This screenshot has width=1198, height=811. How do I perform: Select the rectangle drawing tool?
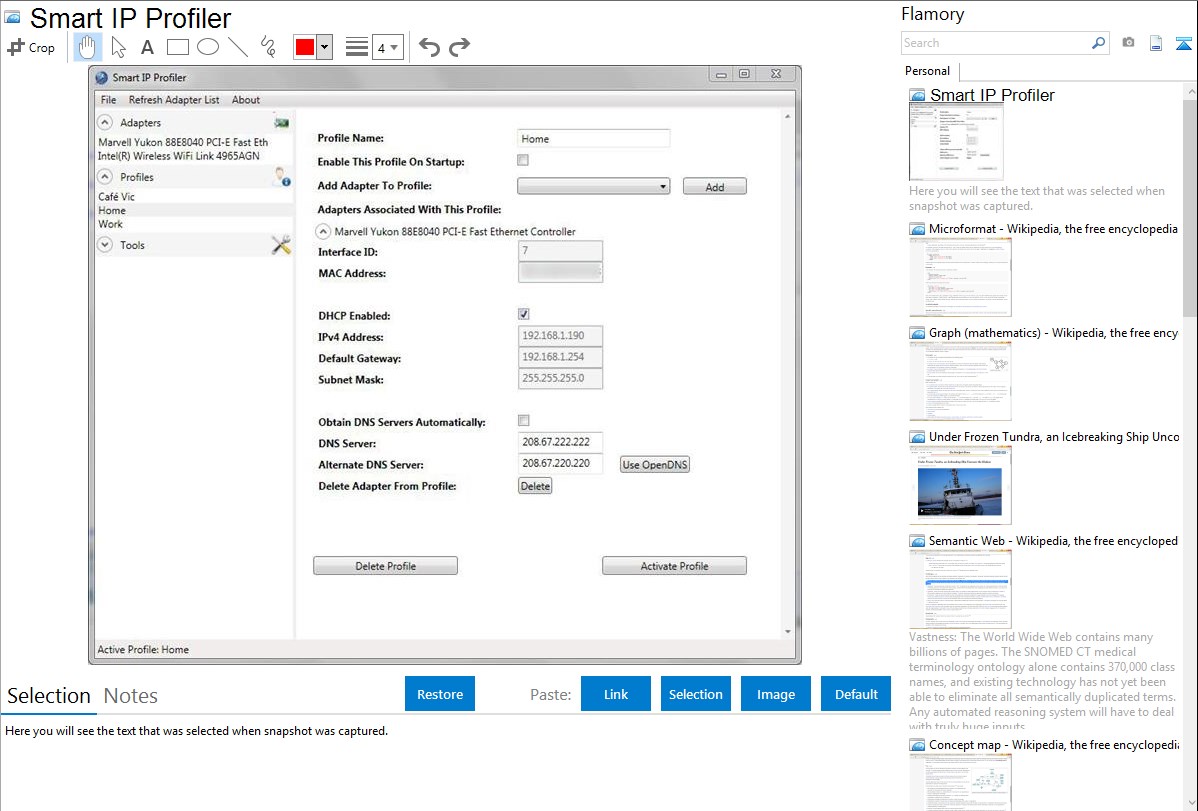click(x=177, y=47)
